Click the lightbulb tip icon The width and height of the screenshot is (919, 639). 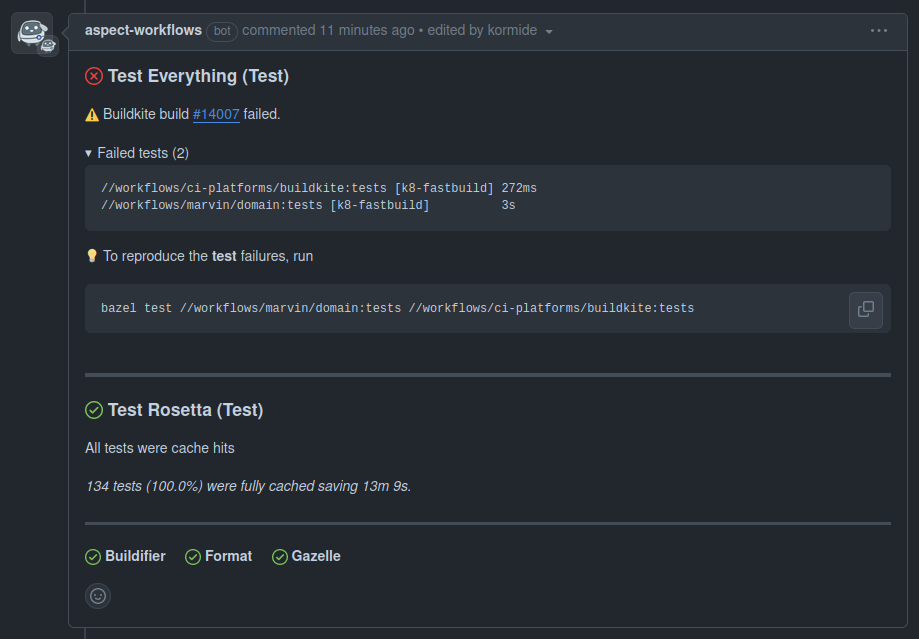92,256
